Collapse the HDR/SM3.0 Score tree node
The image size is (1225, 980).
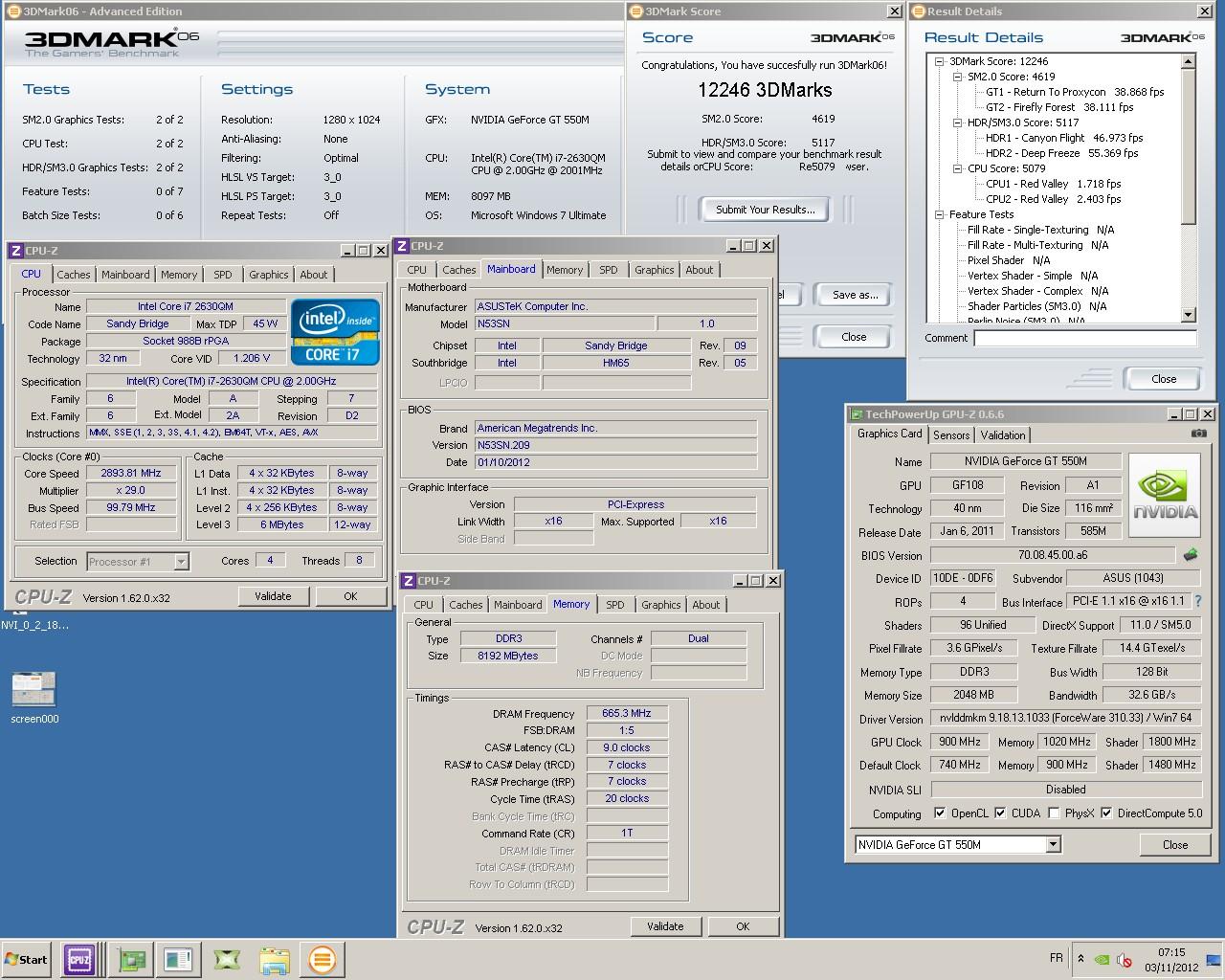coord(957,122)
